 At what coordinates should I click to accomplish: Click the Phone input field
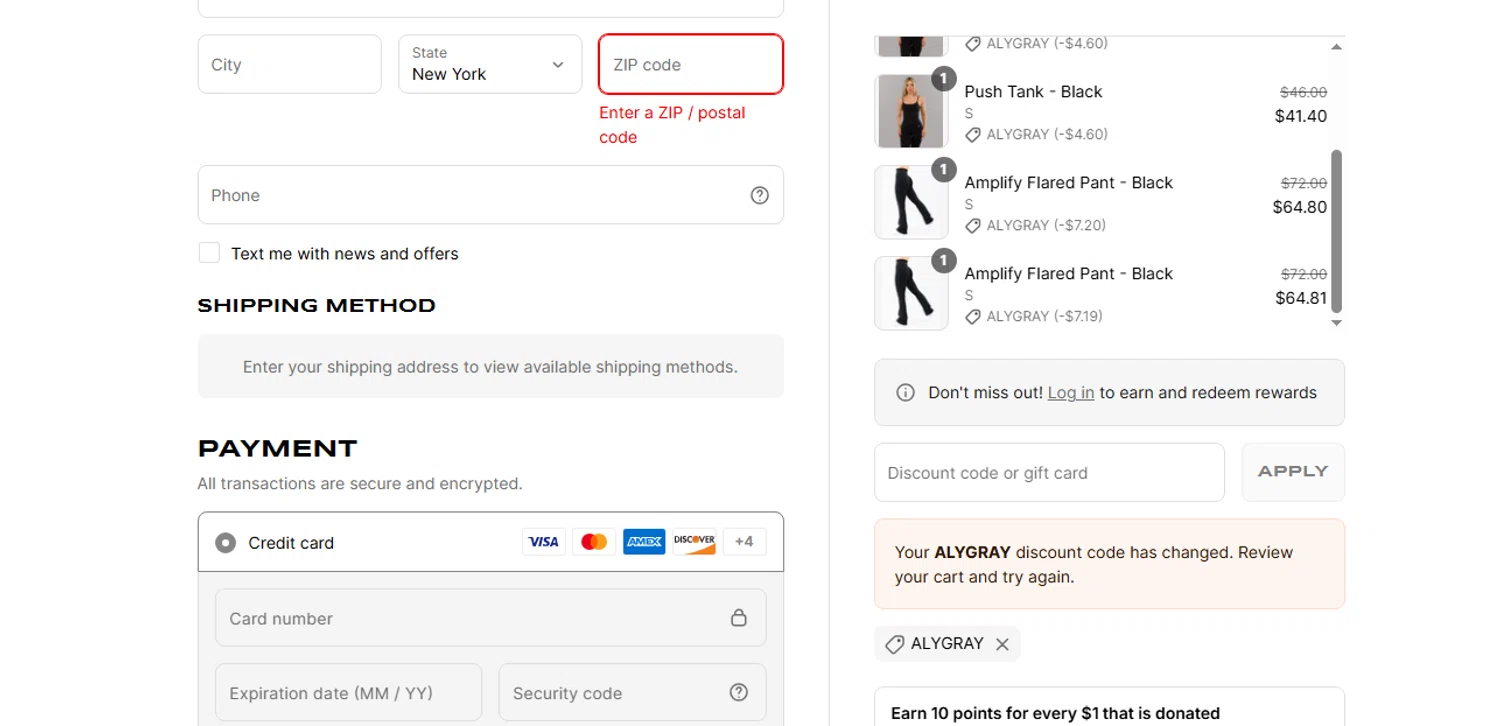(491, 195)
